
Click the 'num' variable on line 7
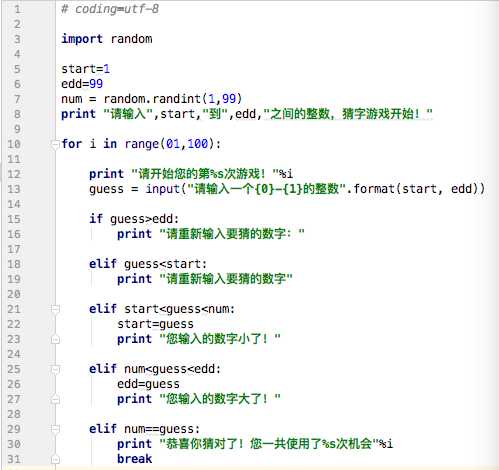pyautogui.click(x=72, y=99)
